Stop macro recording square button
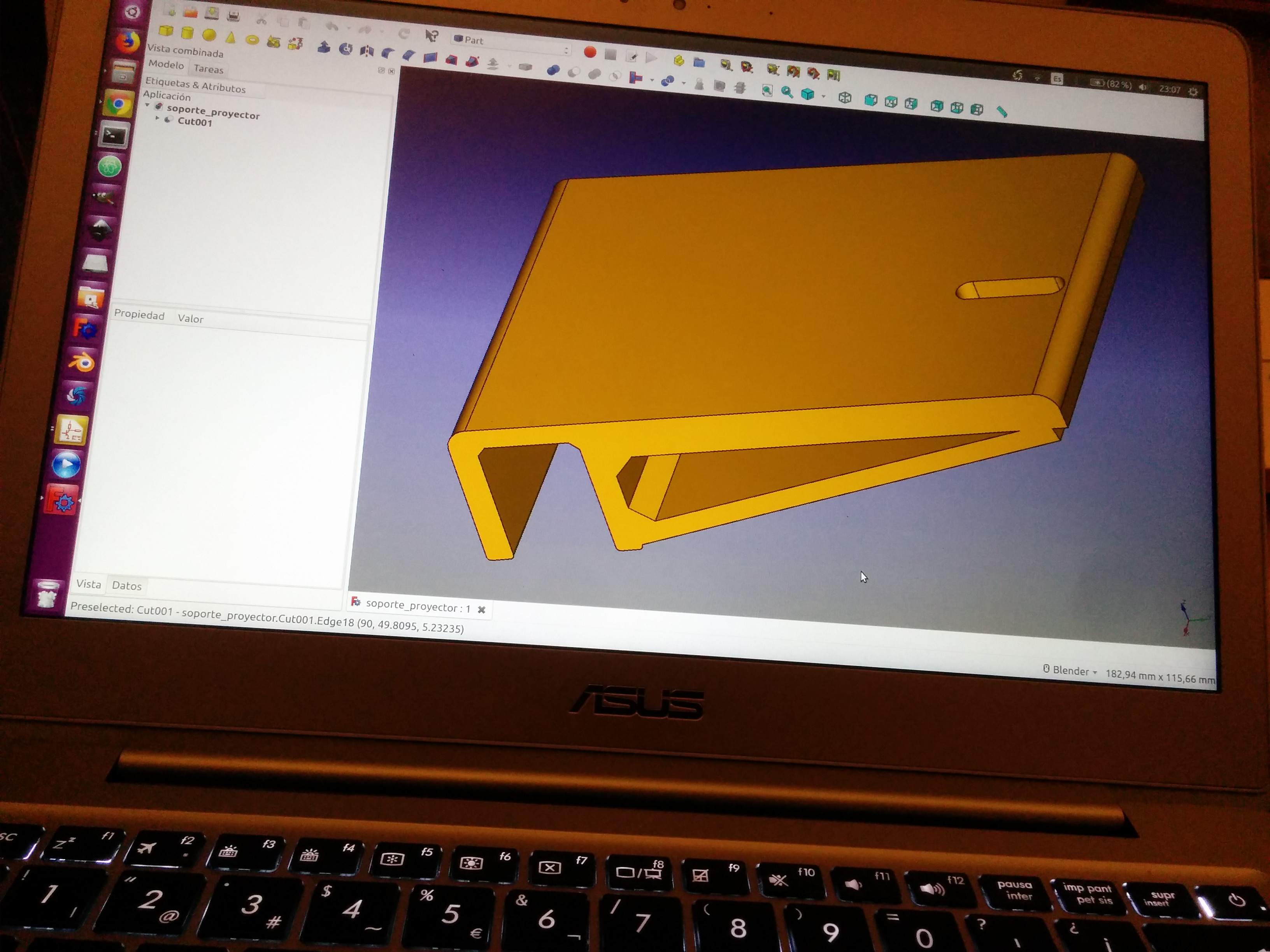The height and width of the screenshot is (952, 1270). pos(610,54)
